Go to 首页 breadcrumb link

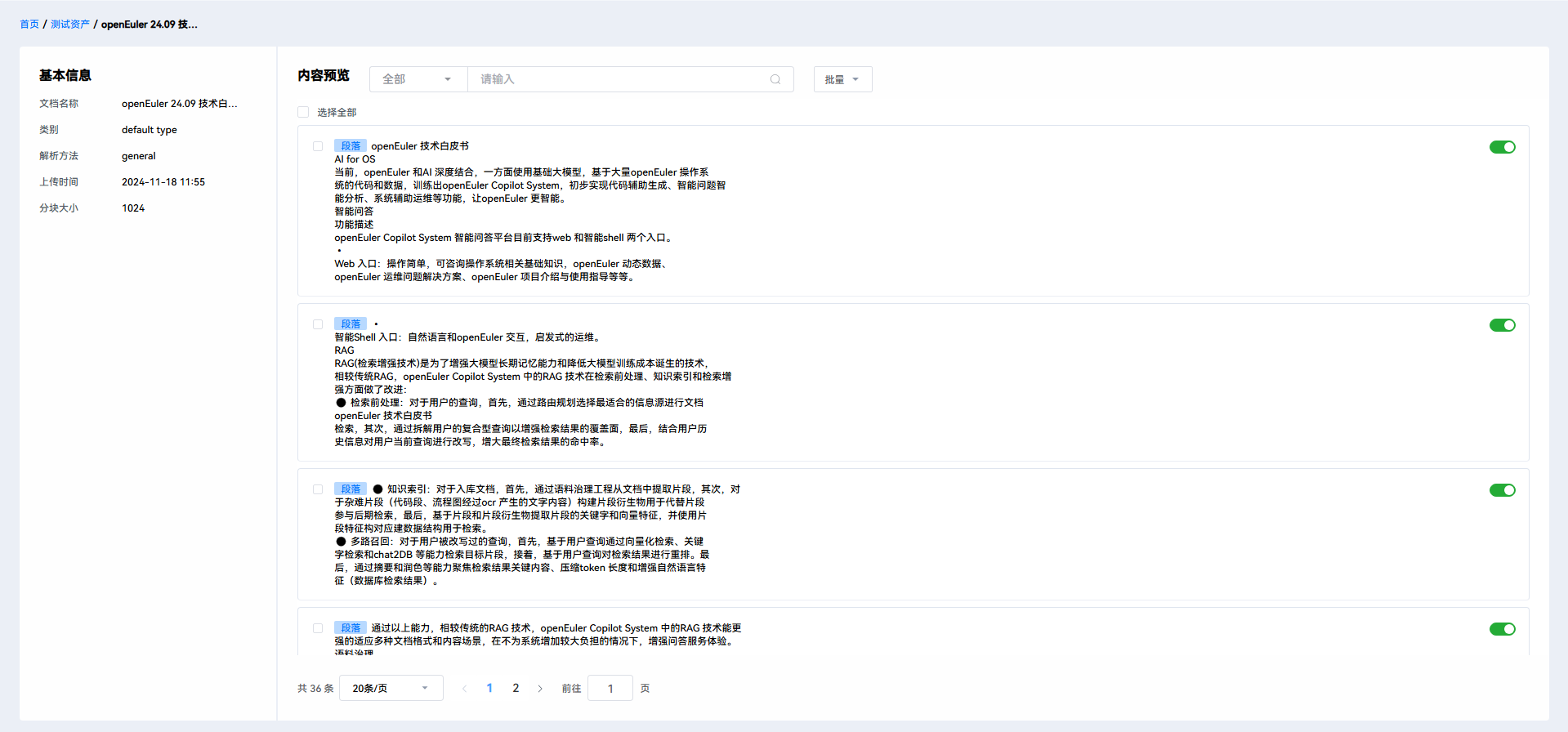tap(29, 25)
